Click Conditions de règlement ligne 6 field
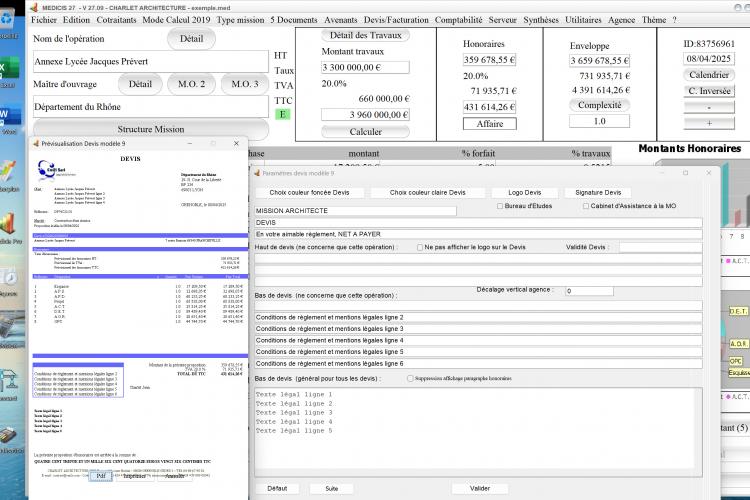Image resolution: width=750 pixels, height=500 pixels. click(478, 364)
